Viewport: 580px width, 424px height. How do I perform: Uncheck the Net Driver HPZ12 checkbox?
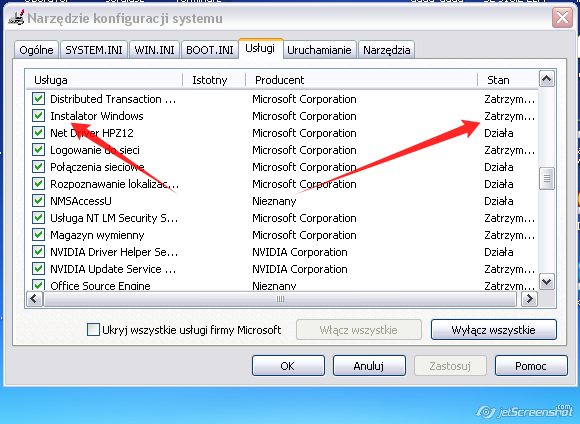pyautogui.click(x=38, y=132)
